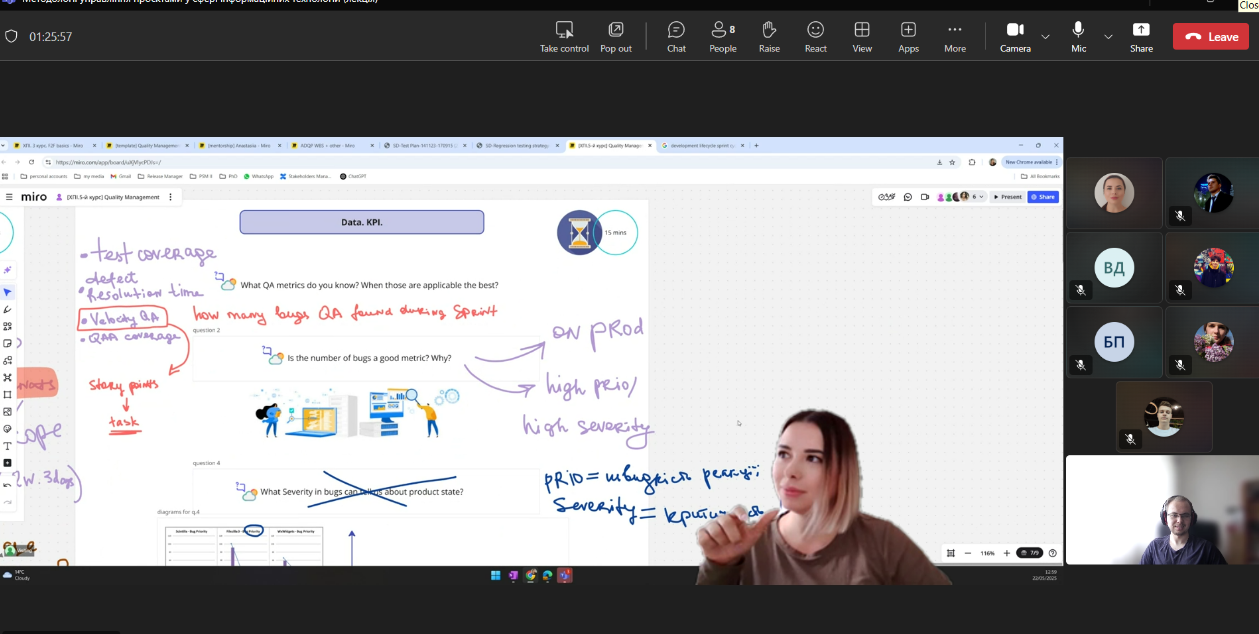1259x634 pixels.
Task: Select the Miro sticky note tool
Action: coord(7,343)
